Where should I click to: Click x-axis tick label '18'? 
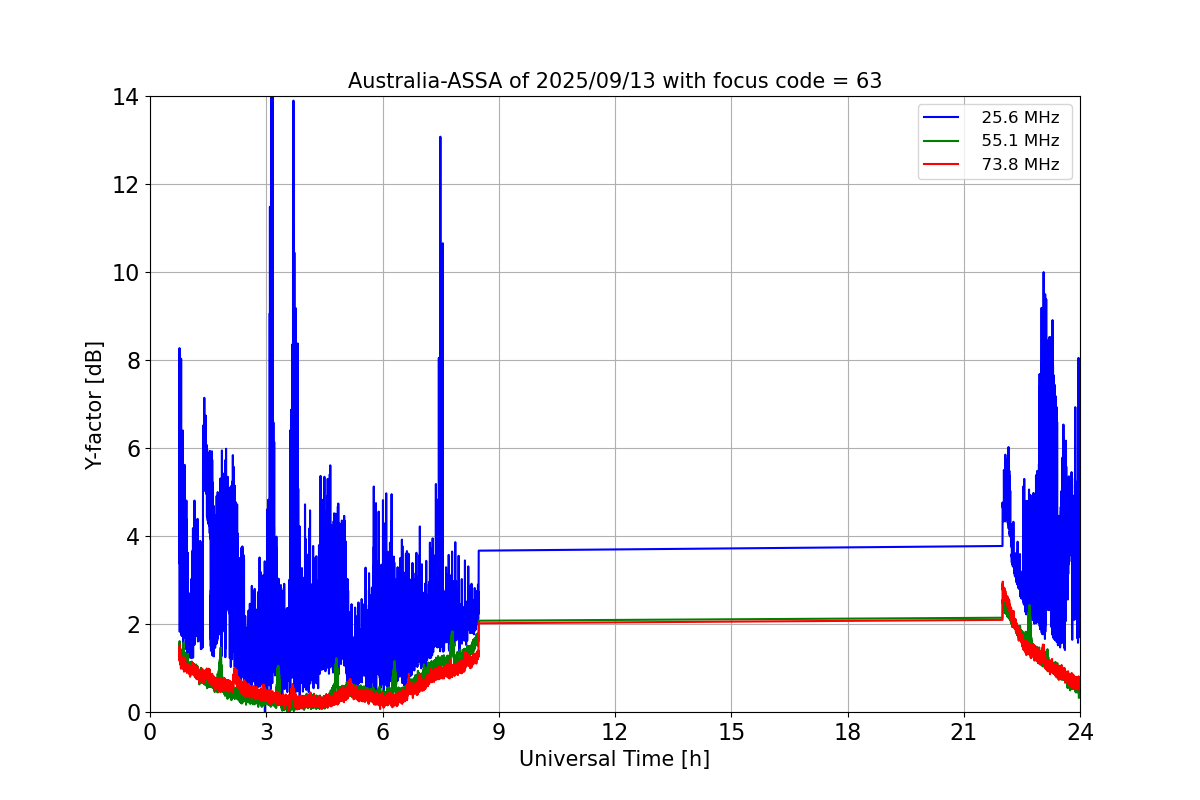pyautogui.click(x=848, y=731)
